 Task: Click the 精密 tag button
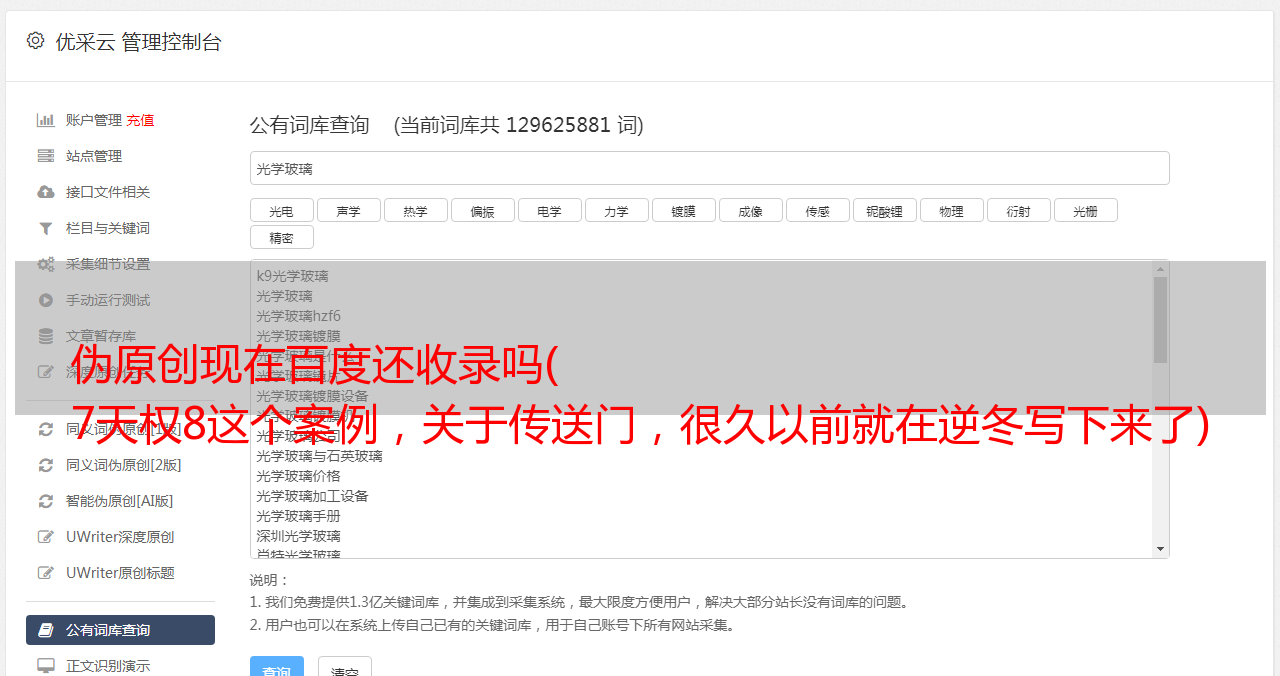[281, 237]
